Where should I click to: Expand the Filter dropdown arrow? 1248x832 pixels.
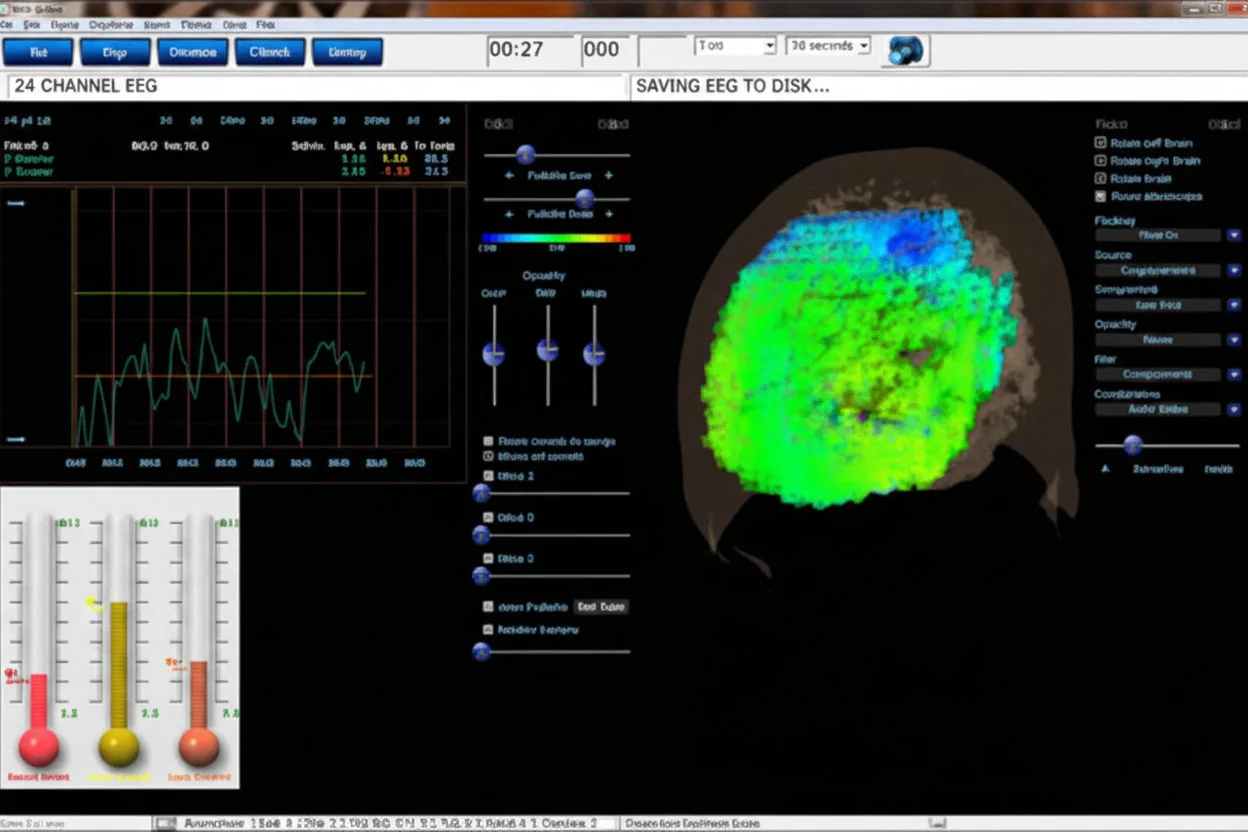pyautogui.click(x=1234, y=374)
